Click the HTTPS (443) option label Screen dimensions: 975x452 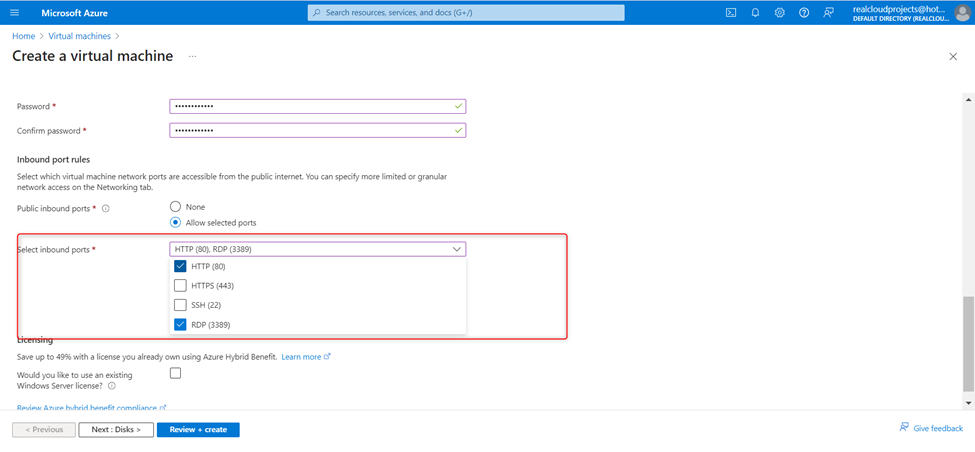[x=213, y=285]
